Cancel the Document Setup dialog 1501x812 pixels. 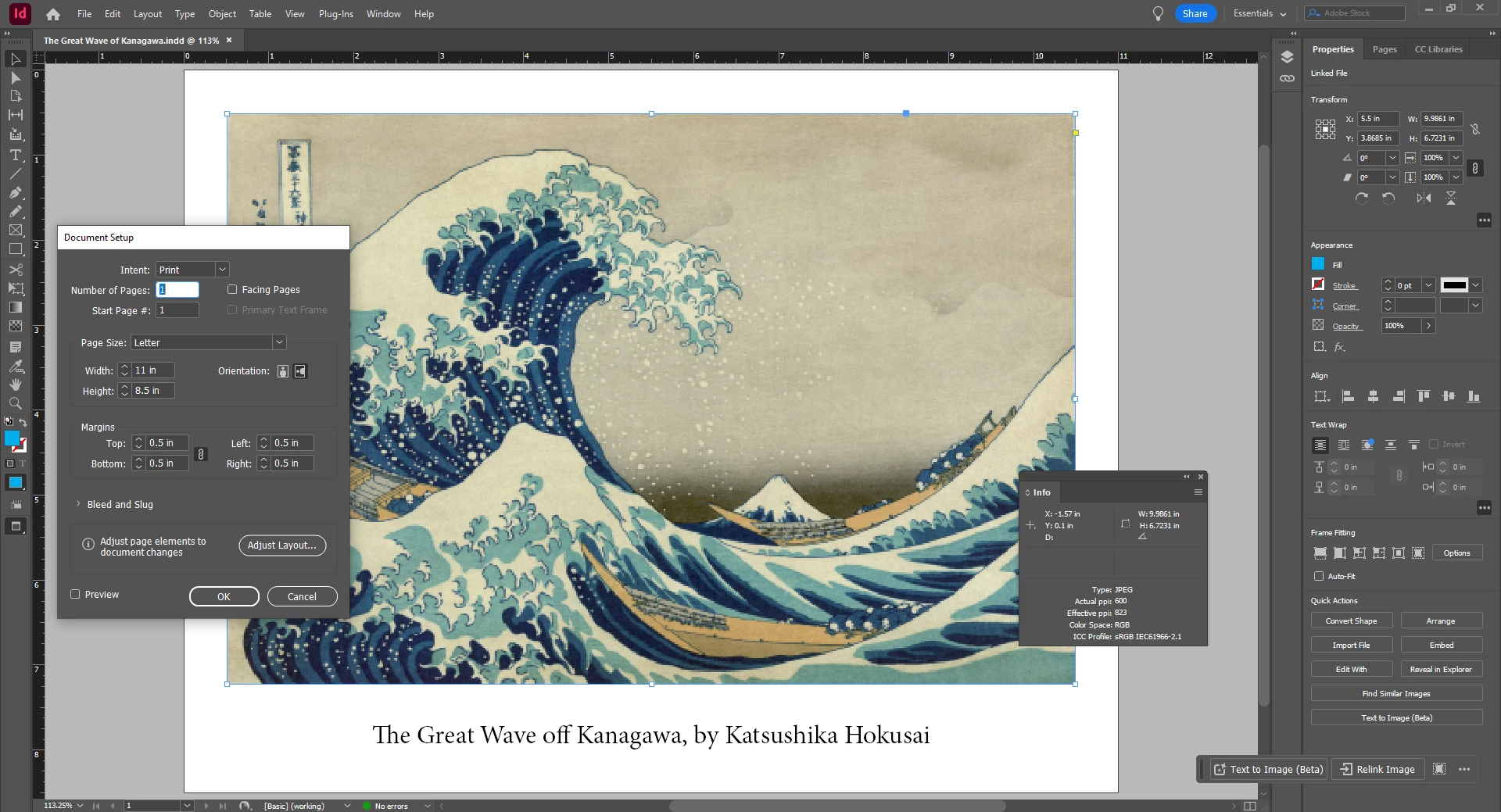[302, 596]
